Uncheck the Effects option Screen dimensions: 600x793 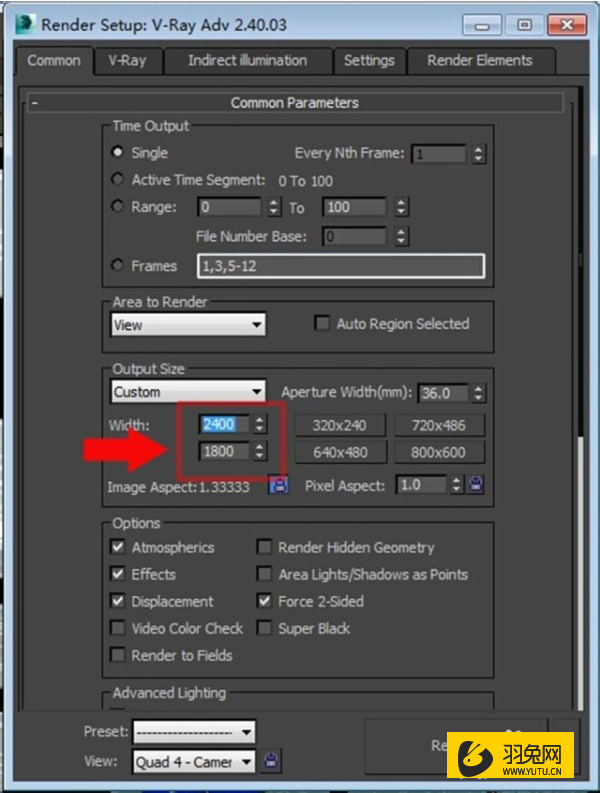tap(118, 574)
